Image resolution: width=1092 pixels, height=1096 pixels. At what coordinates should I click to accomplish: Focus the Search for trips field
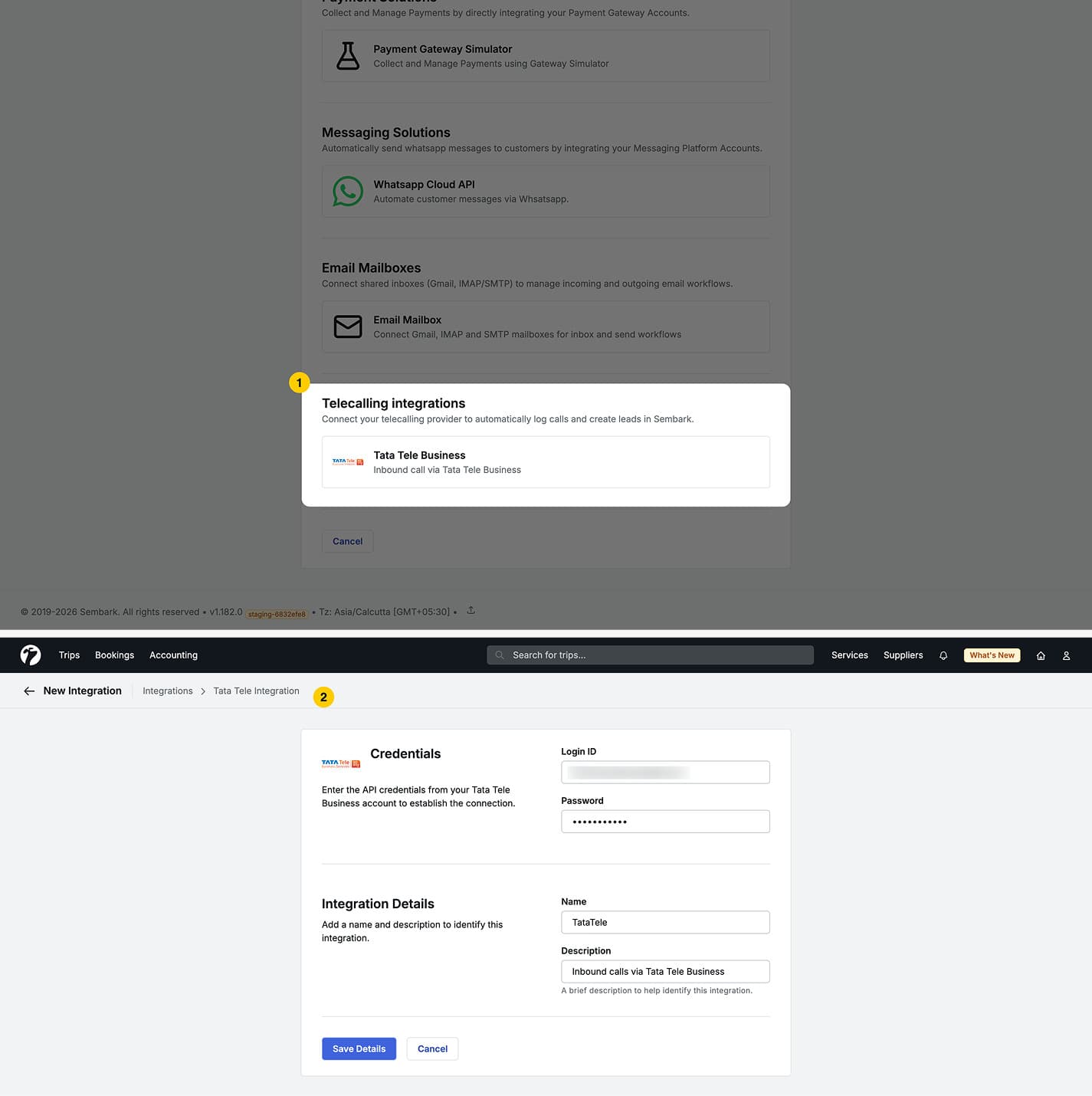650,655
